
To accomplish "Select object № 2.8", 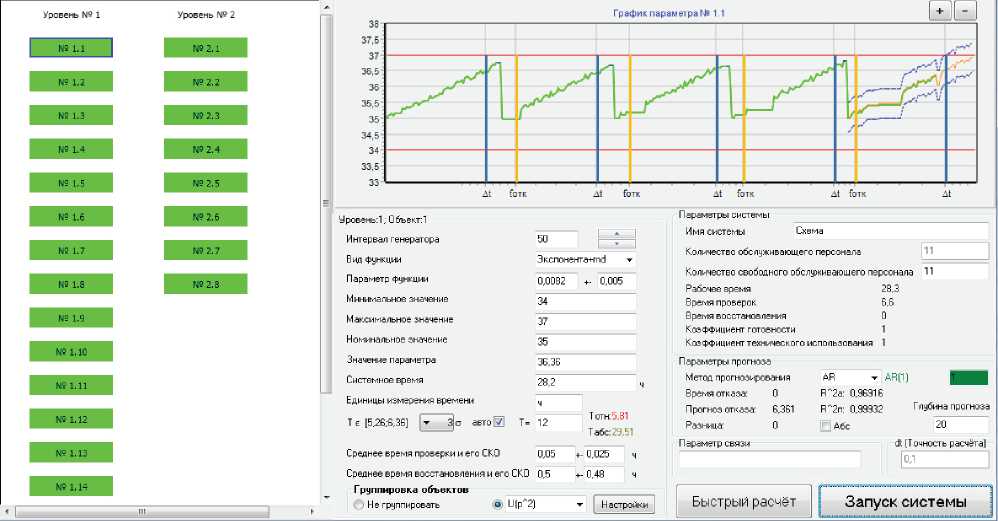I will coord(206,284).
